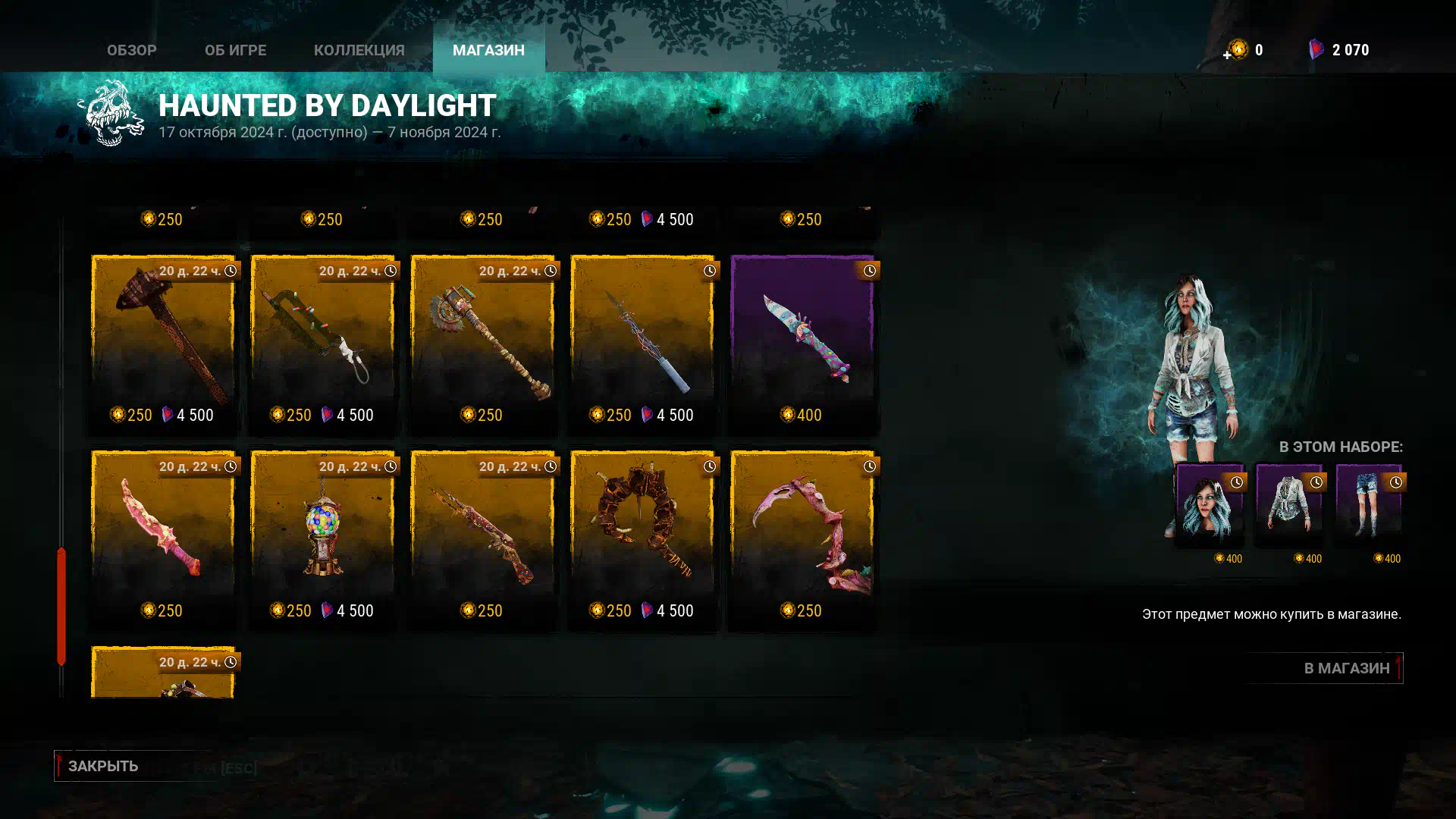The image size is (1456, 819).
Task: Choose the pink scythe weapon item
Action: point(802,540)
